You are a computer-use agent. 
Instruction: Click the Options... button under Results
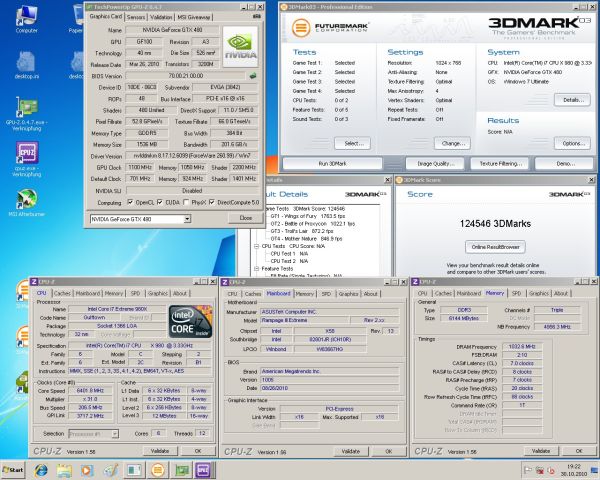572,144
